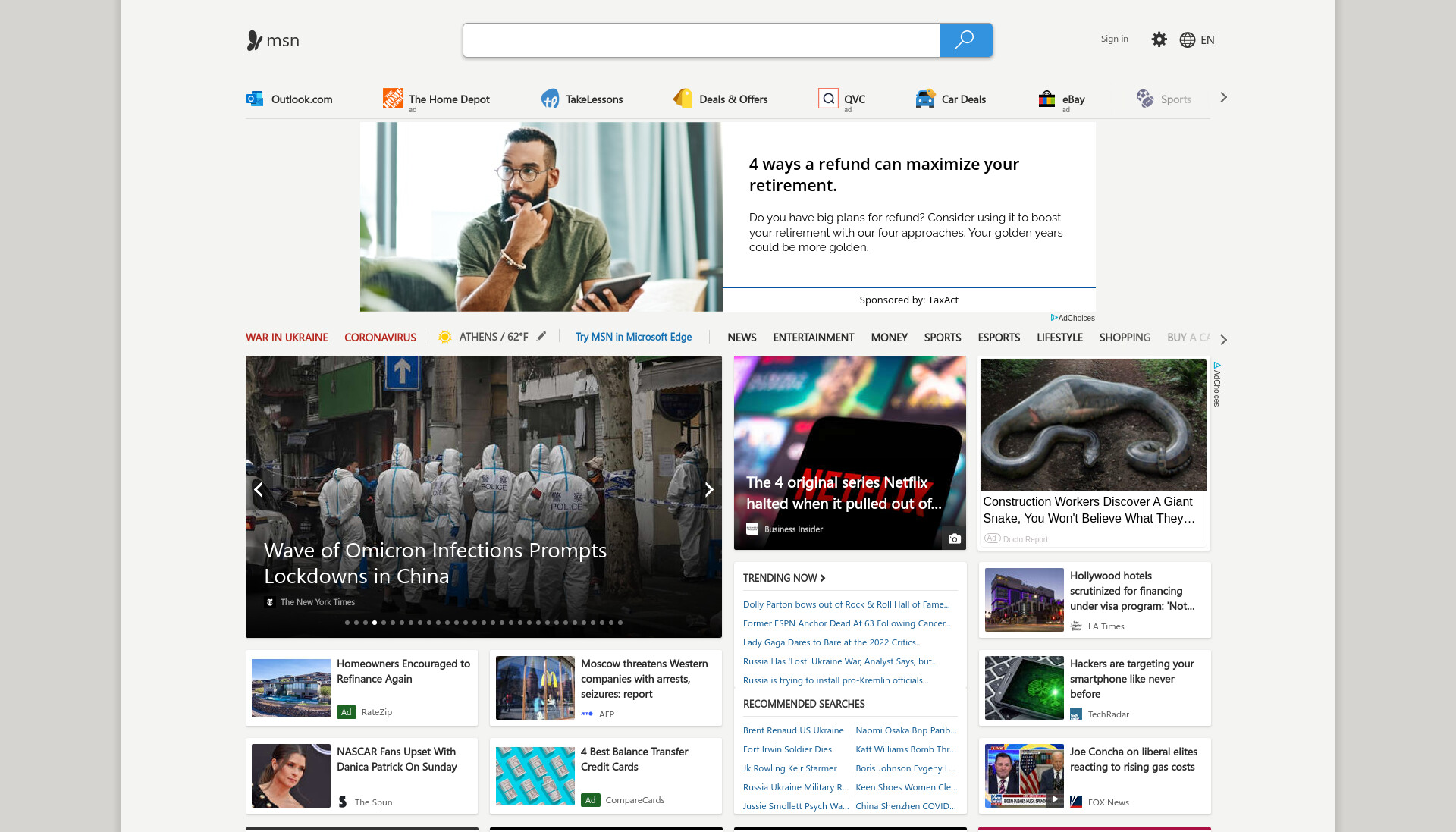Click the blue search magnifier button

pyautogui.click(x=965, y=40)
